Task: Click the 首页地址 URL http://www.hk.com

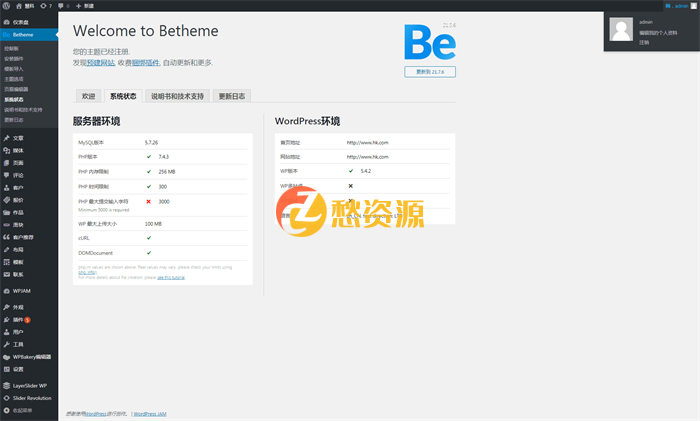Action: tap(367, 142)
